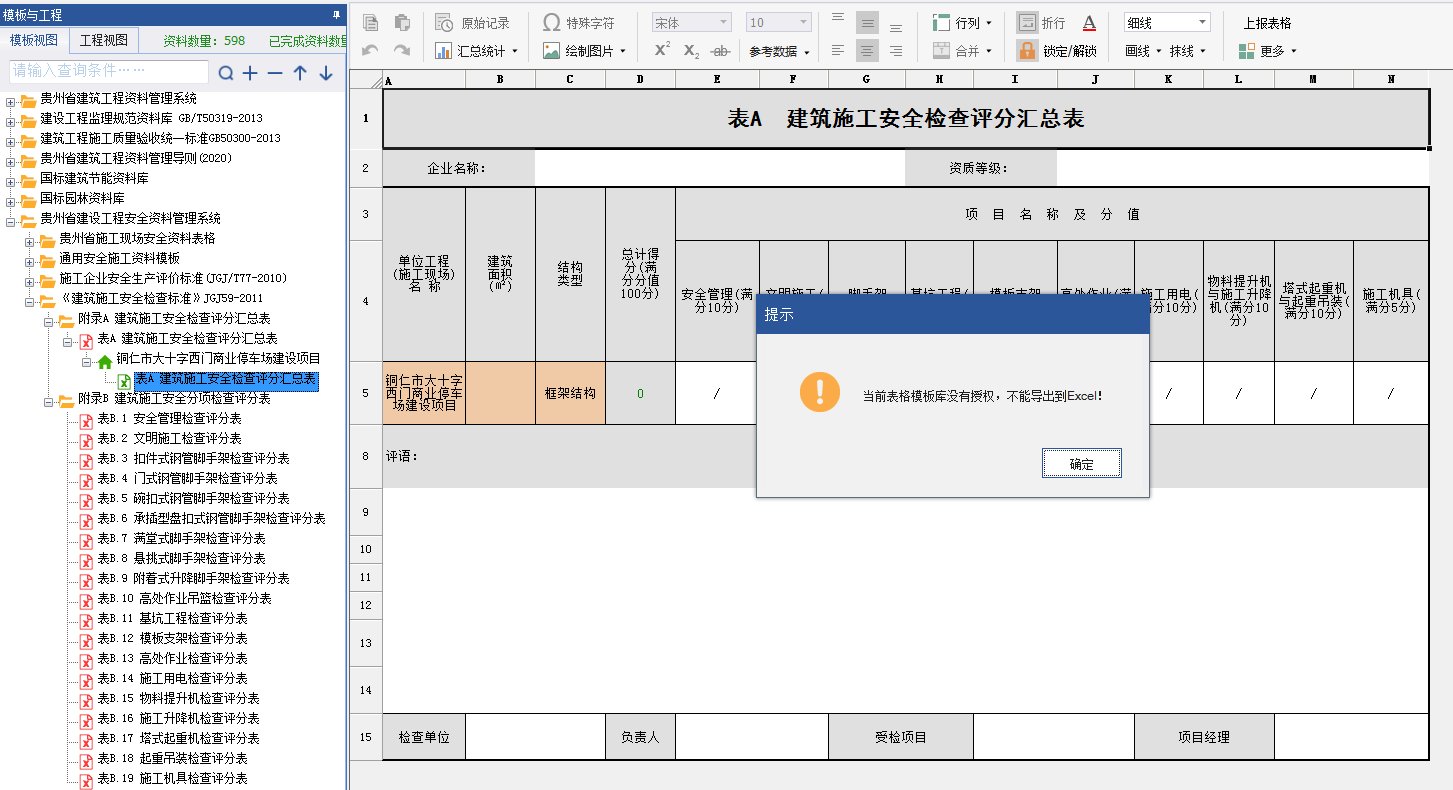Screen dimensions: 1453x790
Task: Open the 合并 merge dropdown
Action: (962, 50)
